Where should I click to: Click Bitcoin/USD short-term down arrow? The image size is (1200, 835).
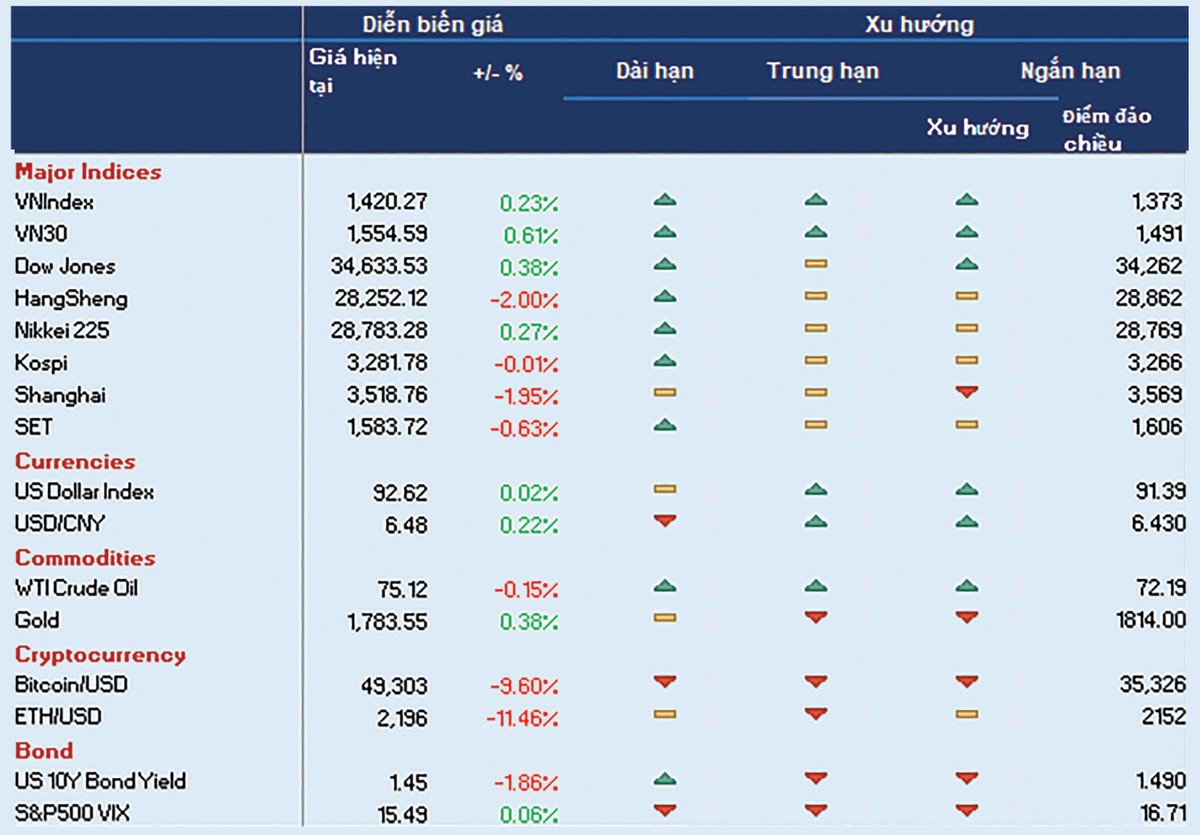point(966,682)
